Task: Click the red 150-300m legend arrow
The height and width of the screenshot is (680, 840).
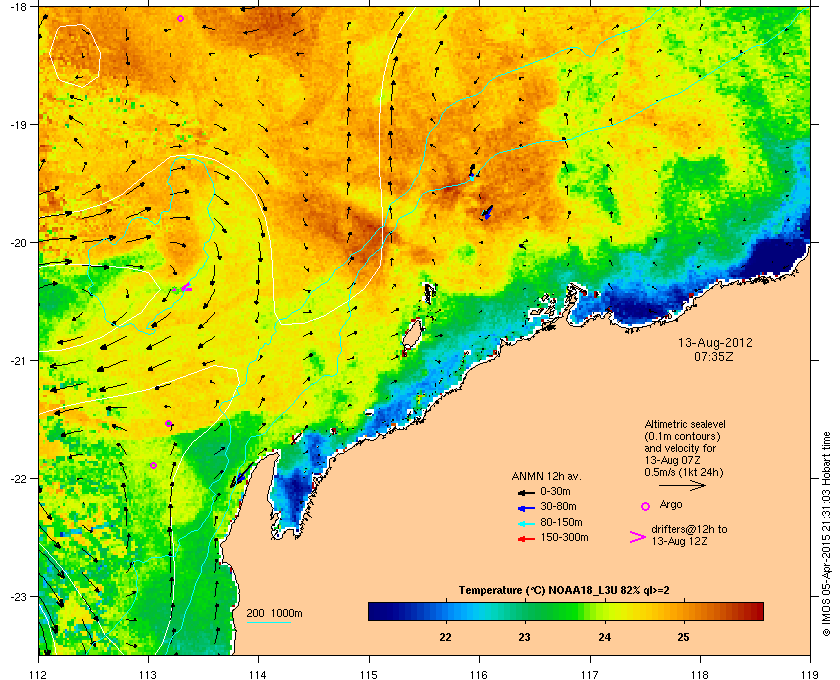Action: [x=527, y=539]
